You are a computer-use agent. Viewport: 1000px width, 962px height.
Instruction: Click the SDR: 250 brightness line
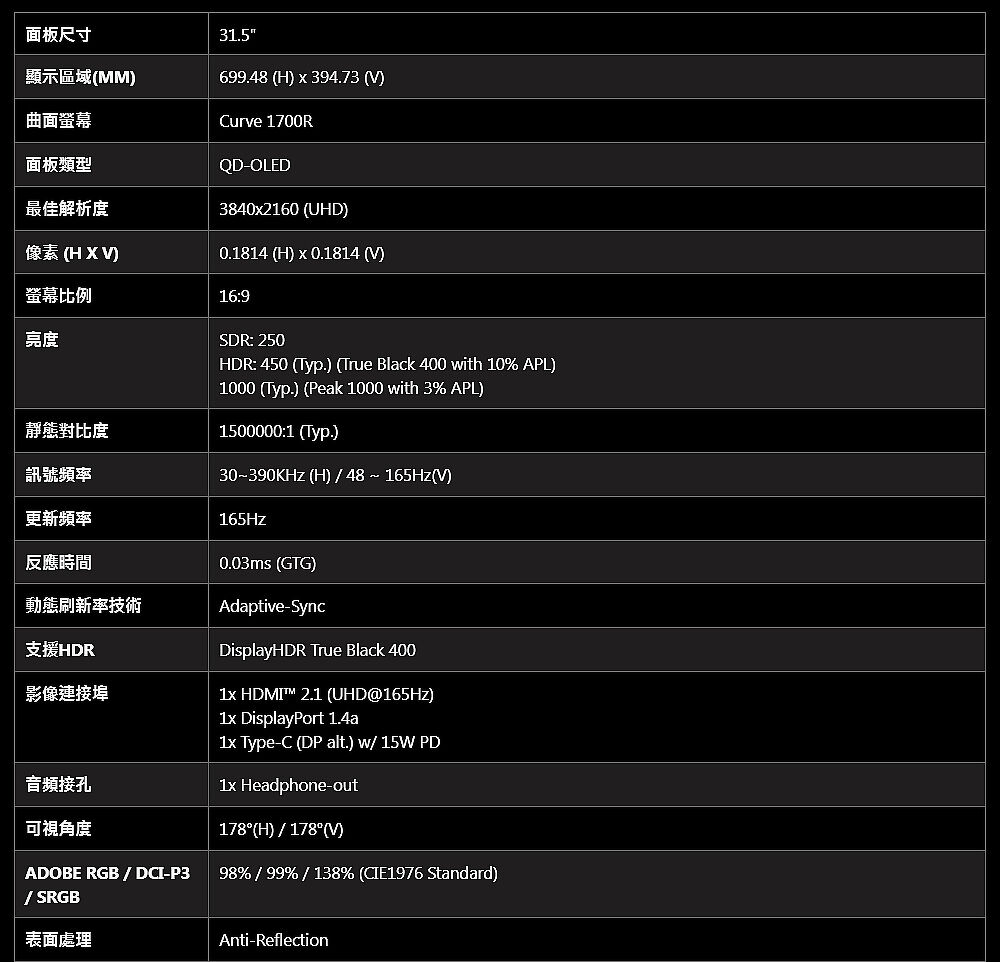coord(252,340)
